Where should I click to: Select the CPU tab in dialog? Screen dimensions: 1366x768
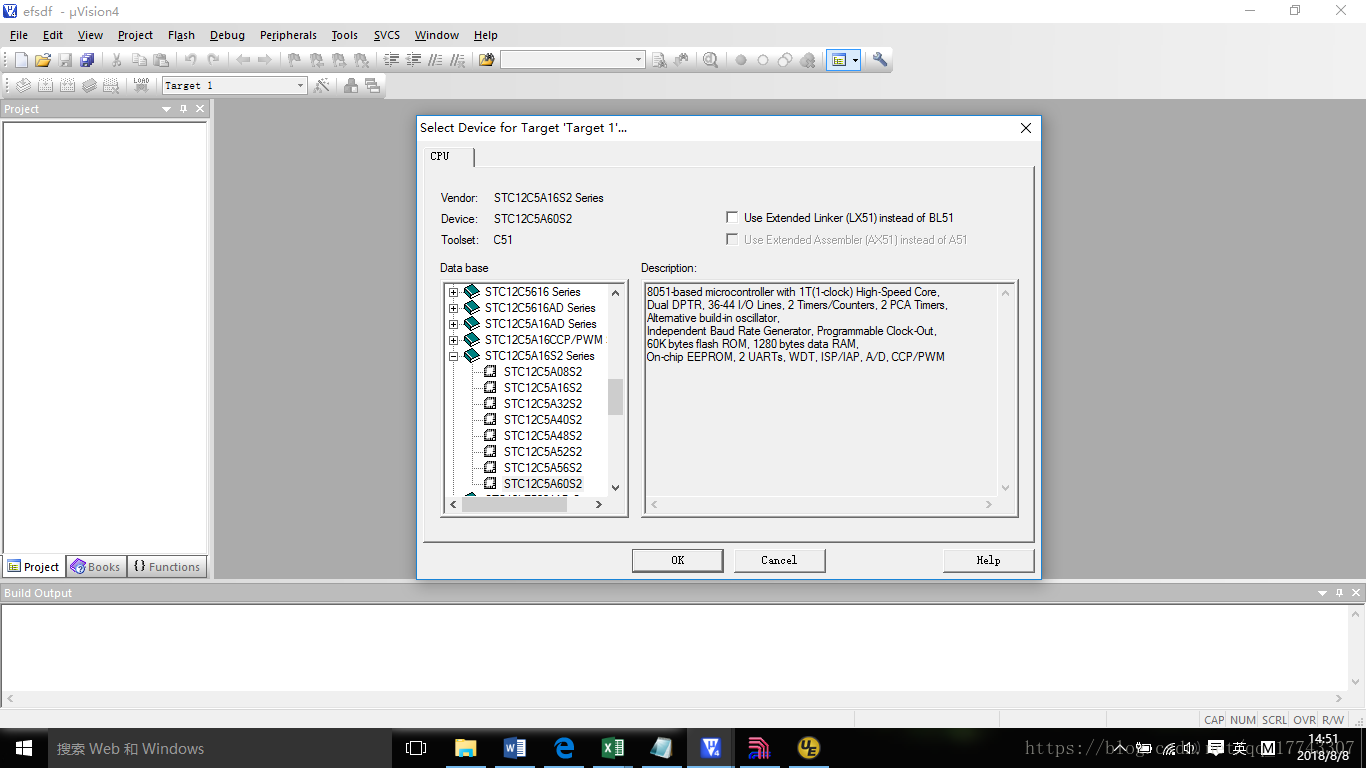[448, 157]
